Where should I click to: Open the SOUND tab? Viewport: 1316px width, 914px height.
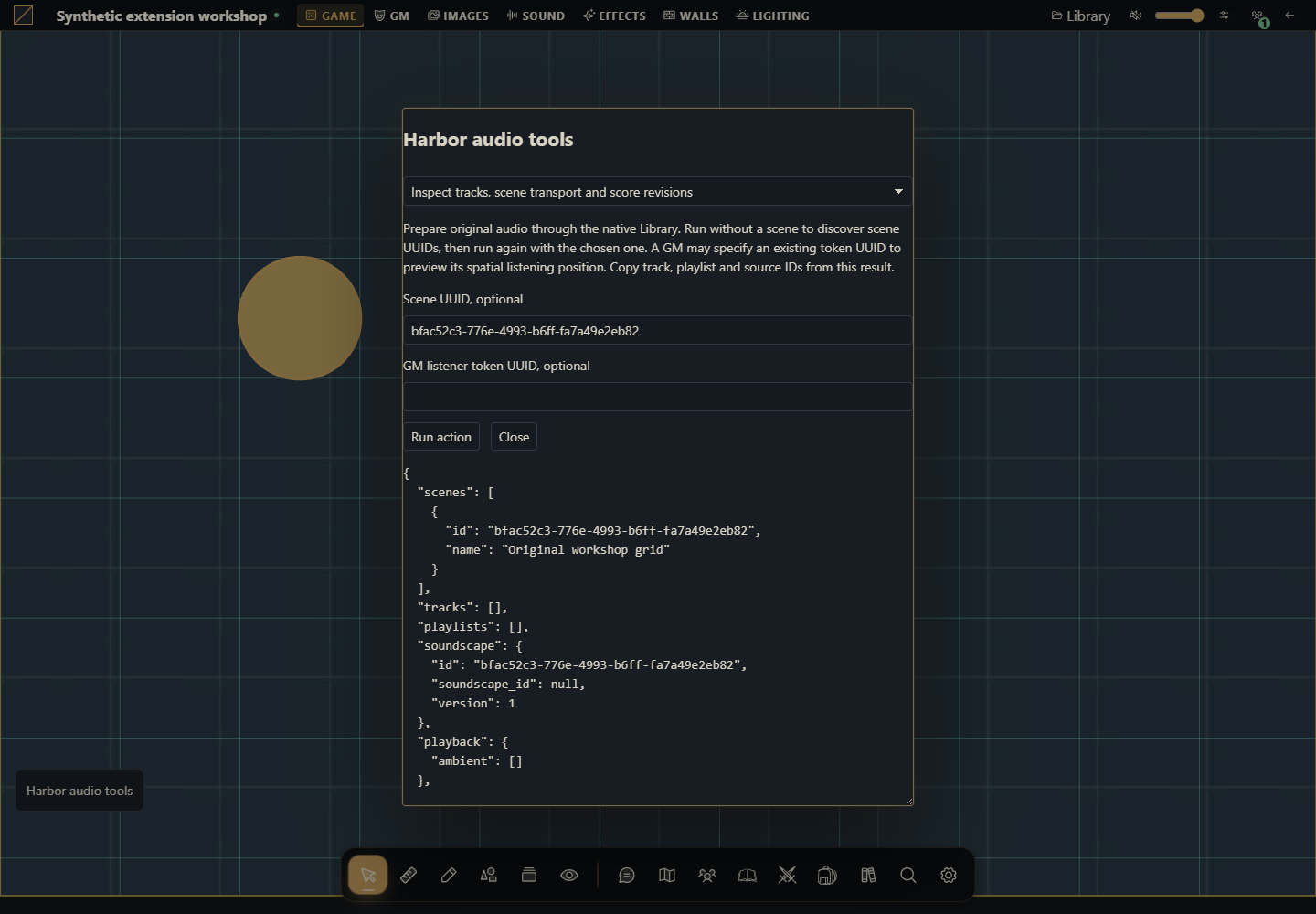click(x=536, y=16)
